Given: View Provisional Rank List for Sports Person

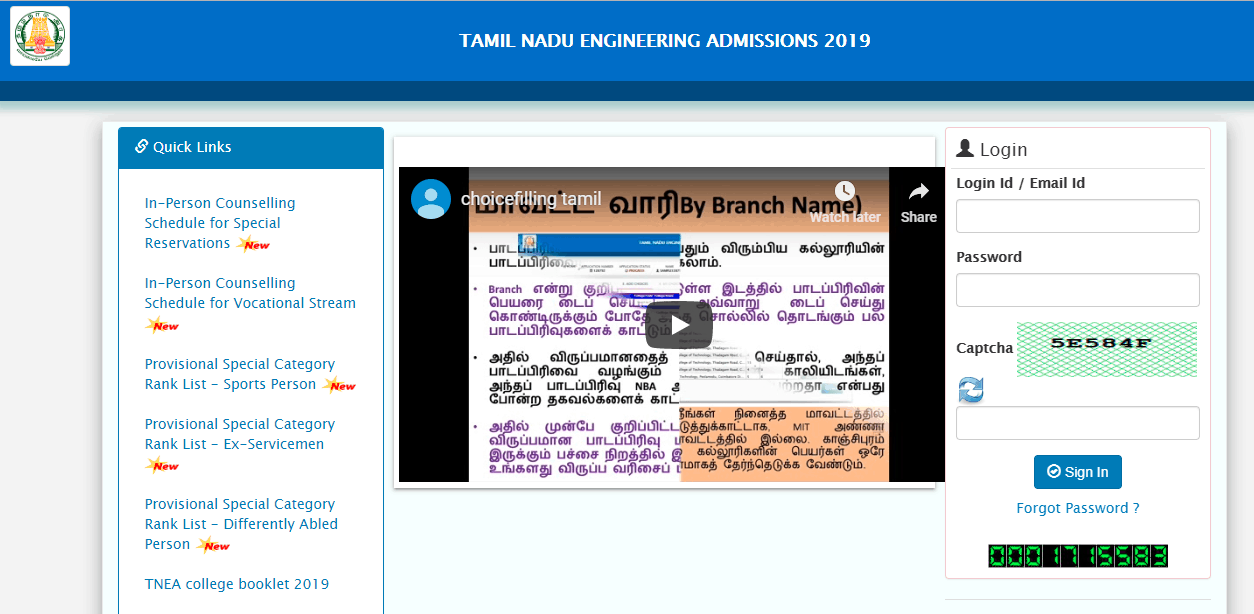Looking at the screenshot, I should pyautogui.click(x=239, y=374).
